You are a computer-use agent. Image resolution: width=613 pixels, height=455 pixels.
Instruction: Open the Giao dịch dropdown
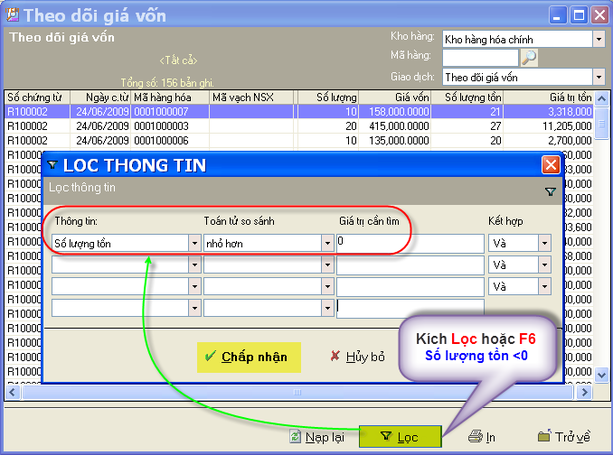coord(599,76)
